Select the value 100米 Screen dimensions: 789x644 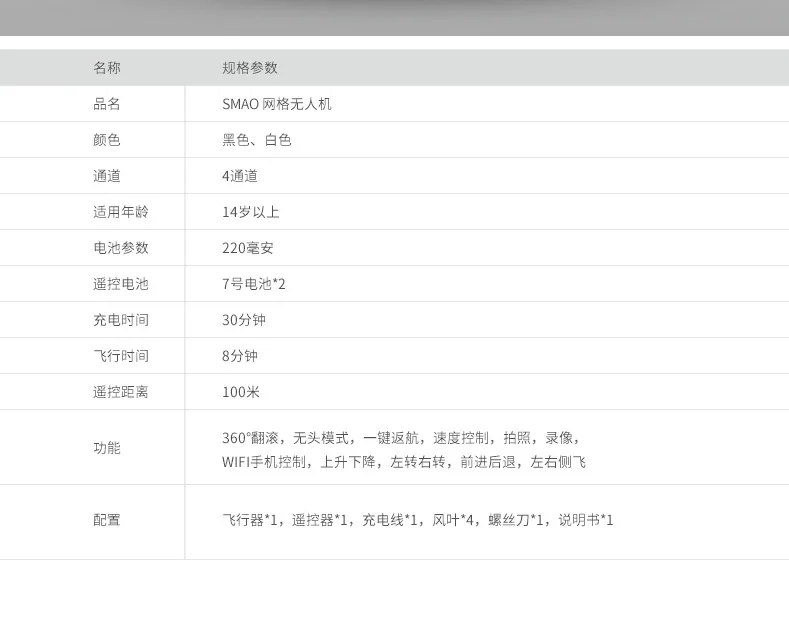coord(241,391)
